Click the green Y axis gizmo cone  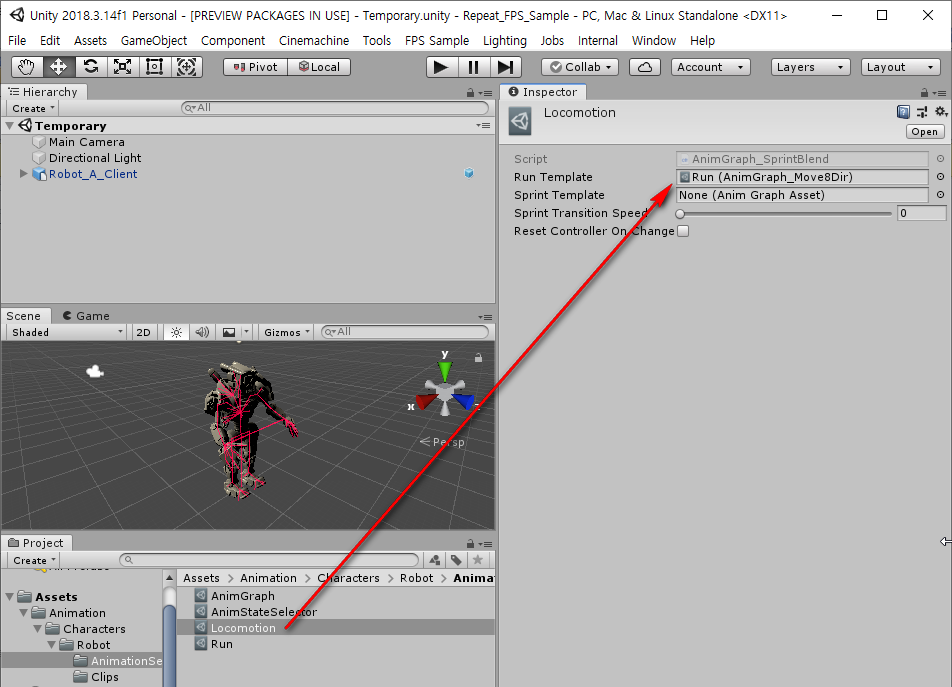coord(445,371)
